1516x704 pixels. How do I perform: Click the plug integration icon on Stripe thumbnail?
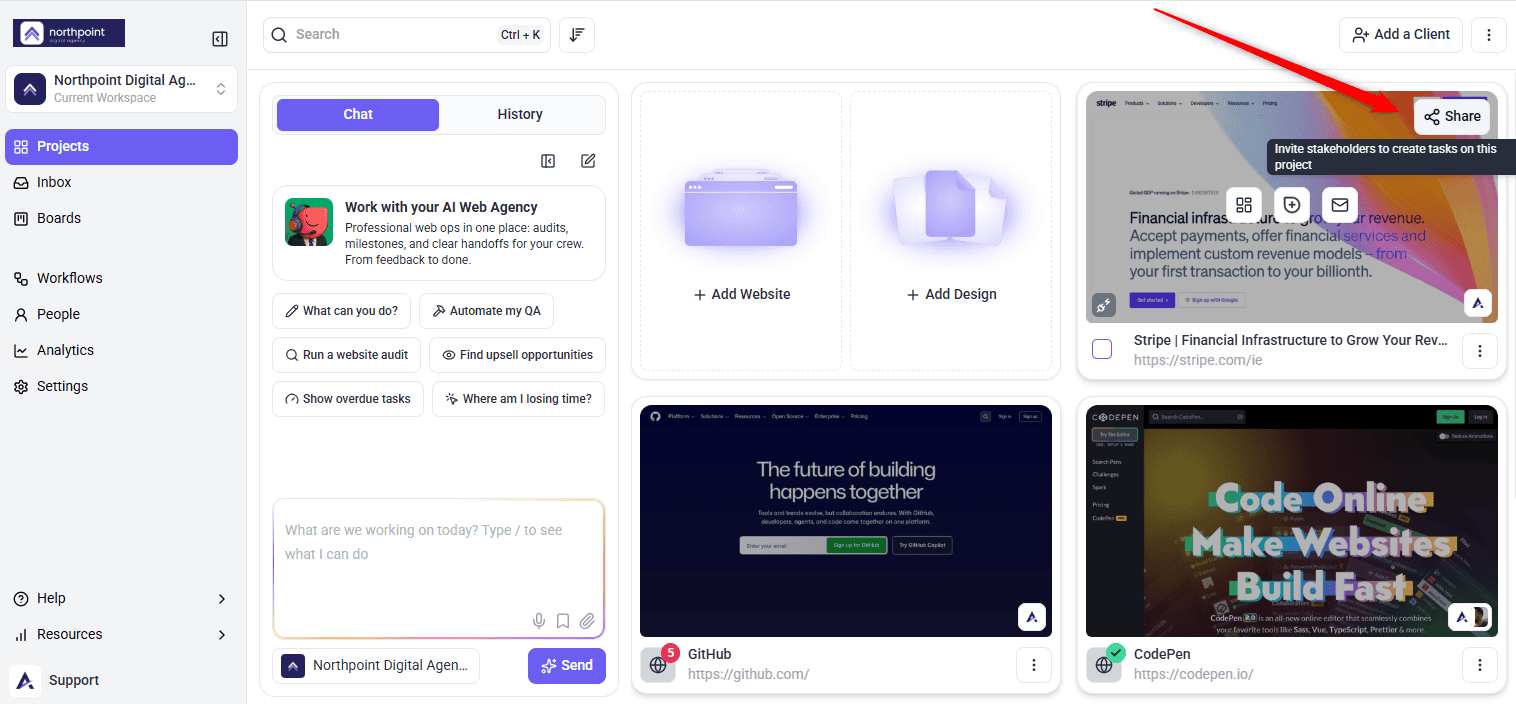(1105, 305)
